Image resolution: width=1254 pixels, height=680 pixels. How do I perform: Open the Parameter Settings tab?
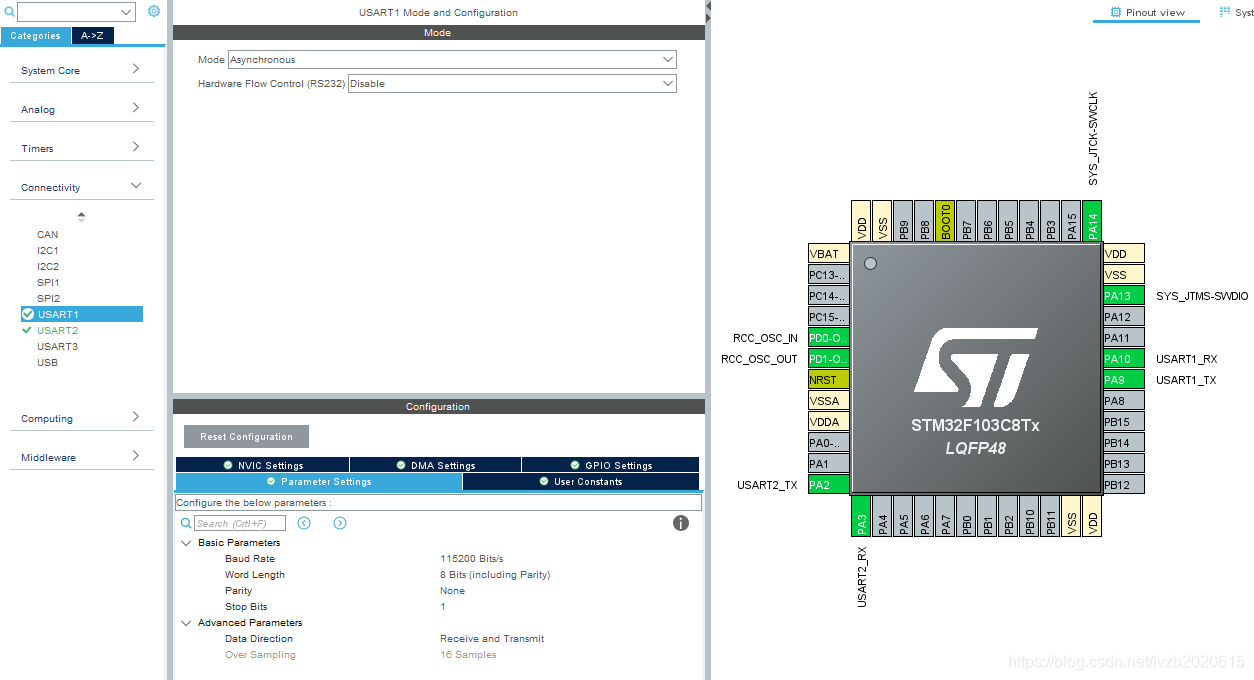click(x=319, y=482)
